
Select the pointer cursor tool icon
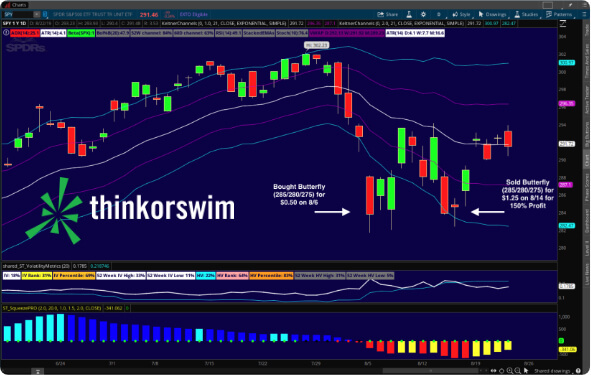coord(526,371)
